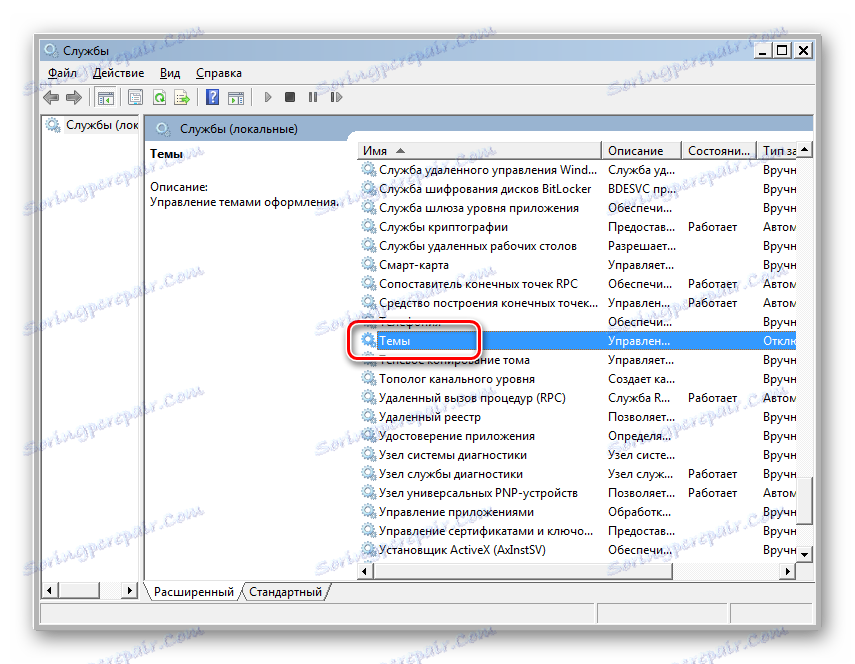Select Узел службы диагностики service

click(x=577, y=474)
